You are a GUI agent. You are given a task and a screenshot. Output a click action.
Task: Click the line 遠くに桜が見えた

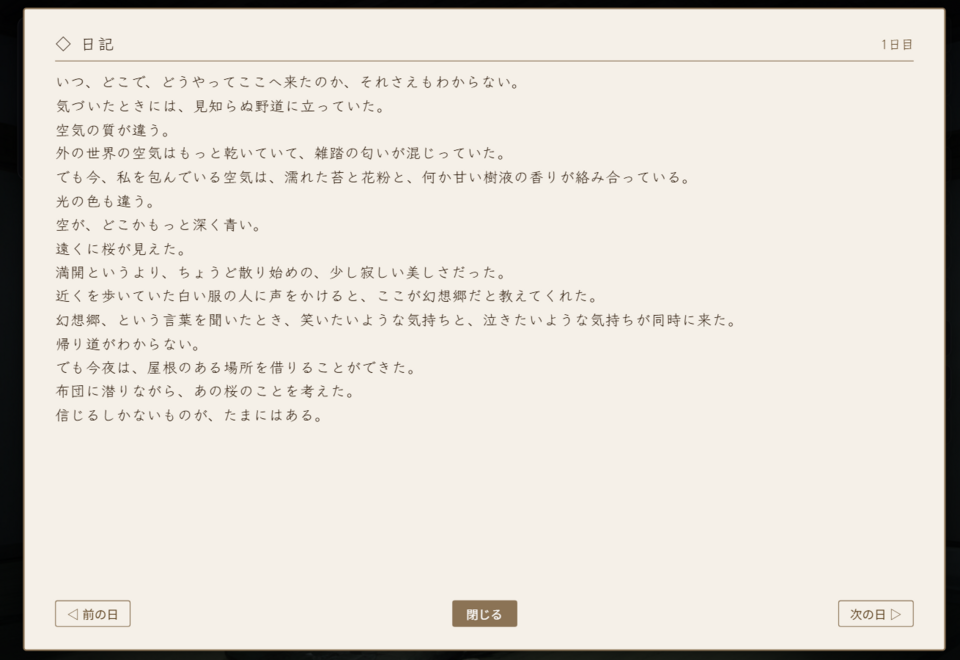[x=121, y=249]
